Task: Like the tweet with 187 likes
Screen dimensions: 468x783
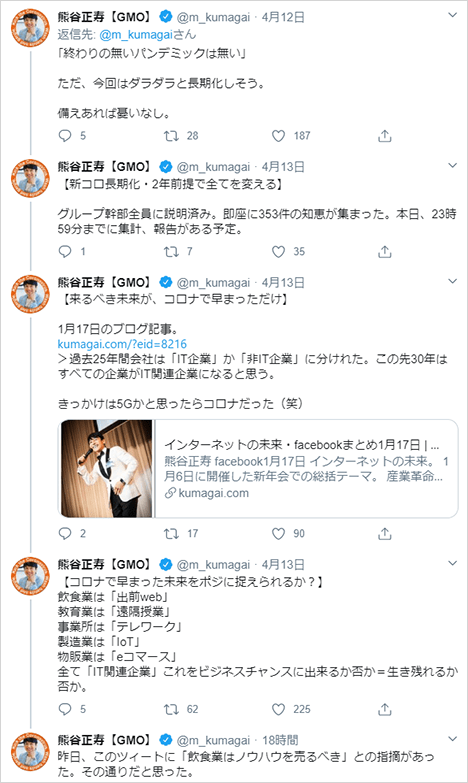Action: point(278,136)
